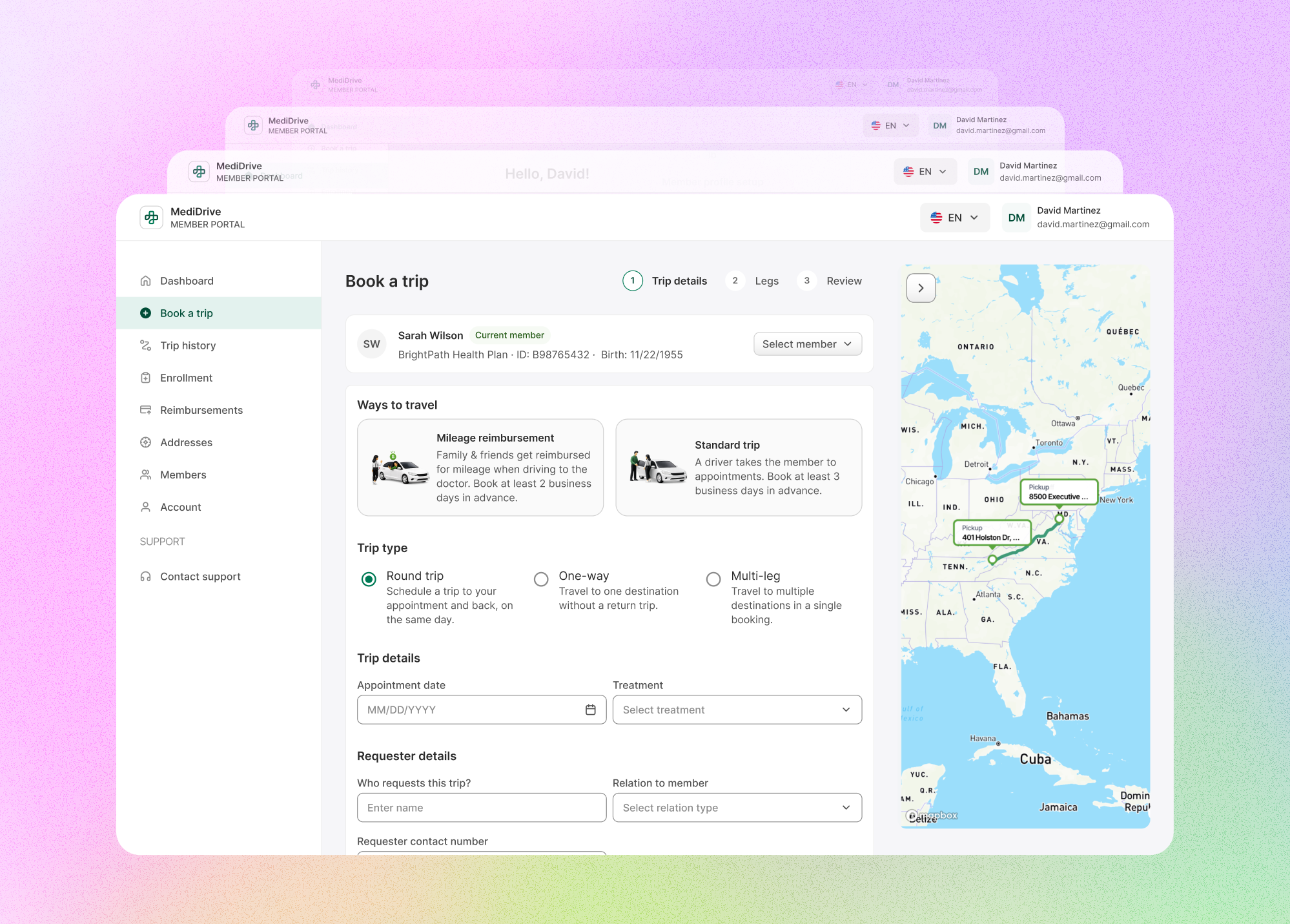This screenshot has height=924, width=1290.
Task: Click the Enter name requester field
Action: click(482, 808)
